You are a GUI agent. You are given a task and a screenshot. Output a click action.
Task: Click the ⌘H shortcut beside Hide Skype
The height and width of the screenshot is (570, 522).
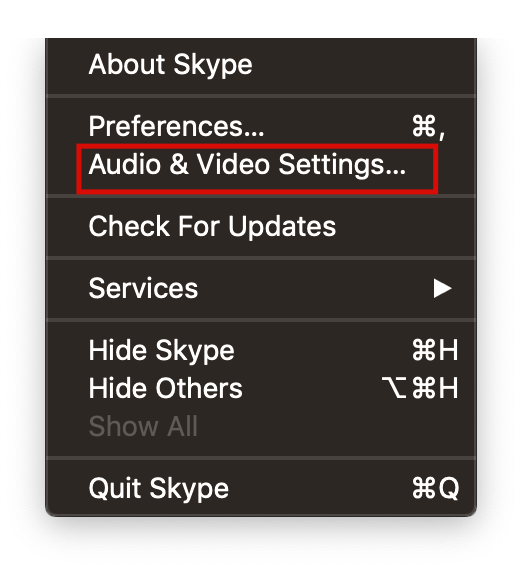tap(435, 350)
